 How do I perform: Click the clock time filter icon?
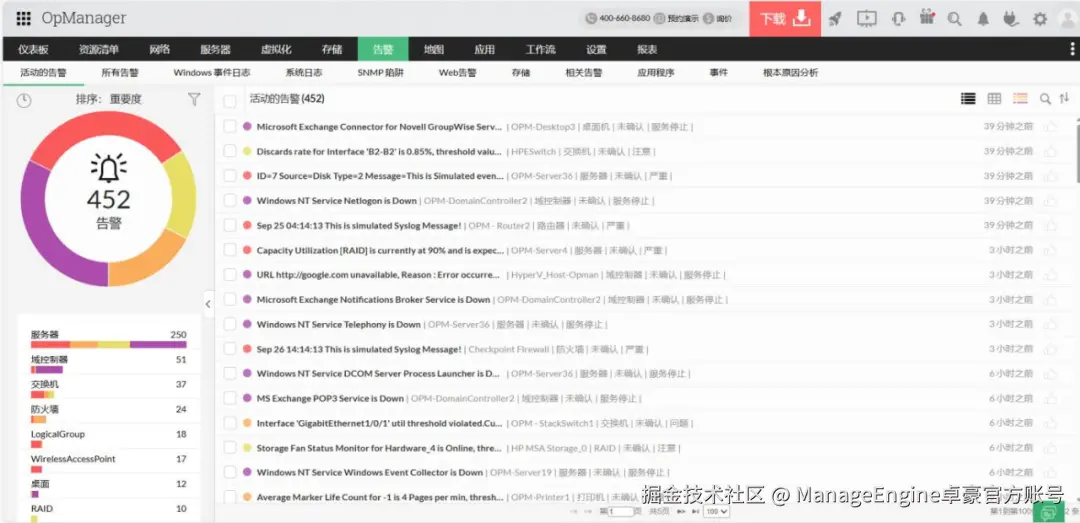[24, 101]
